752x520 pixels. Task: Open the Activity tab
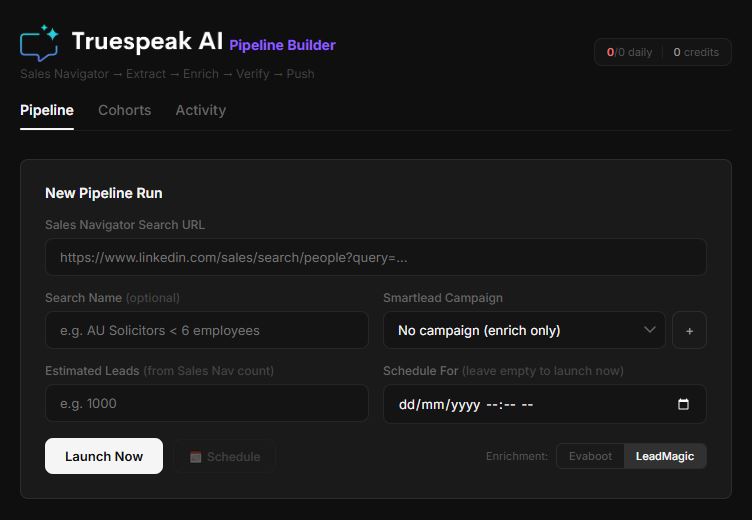point(200,110)
